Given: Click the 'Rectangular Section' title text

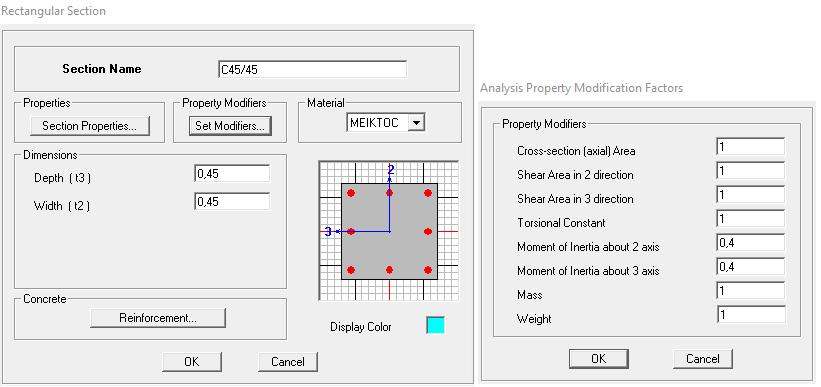Looking at the screenshot, I should pos(53,11).
